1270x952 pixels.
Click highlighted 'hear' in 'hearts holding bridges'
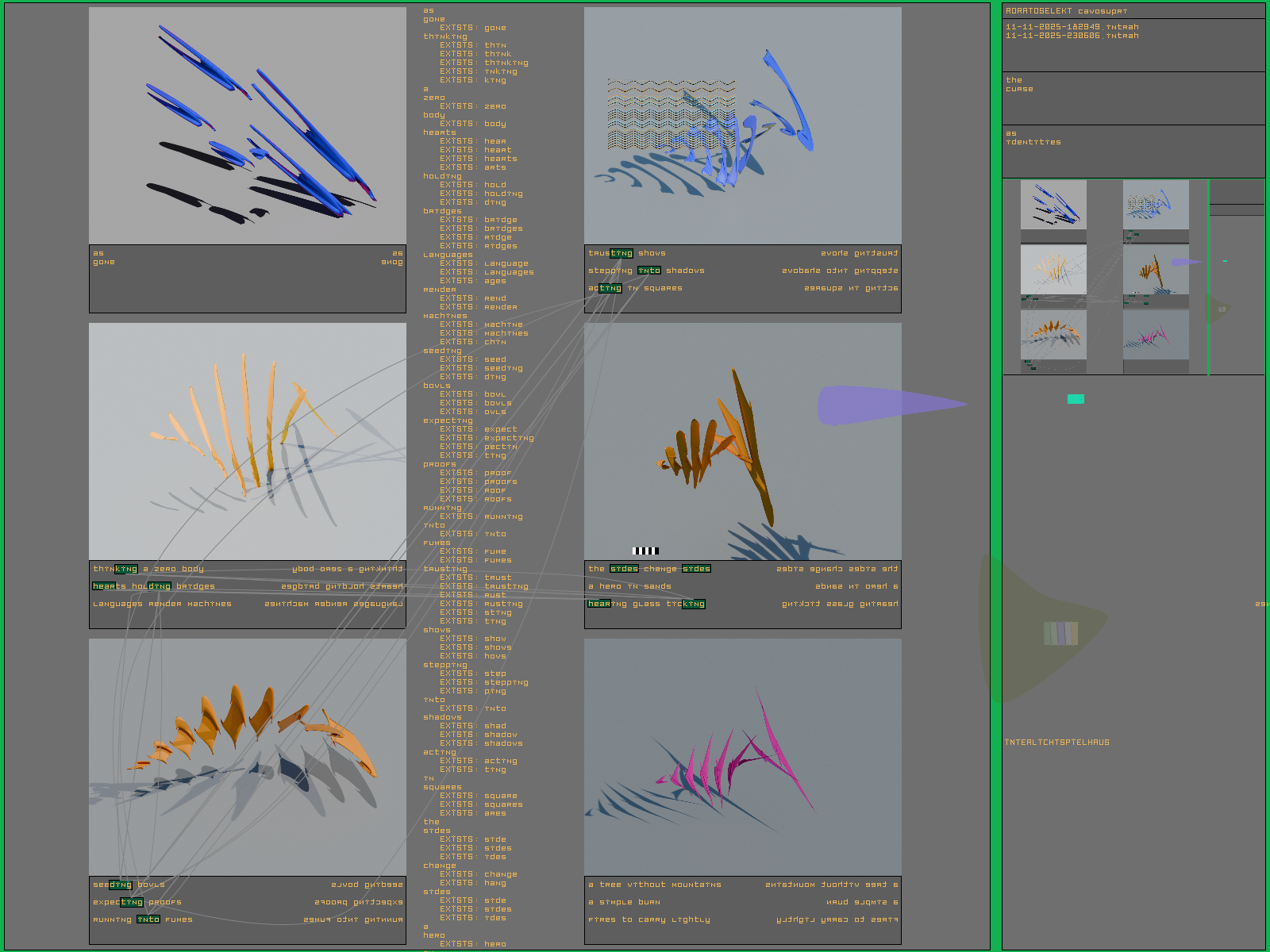point(103,586)
